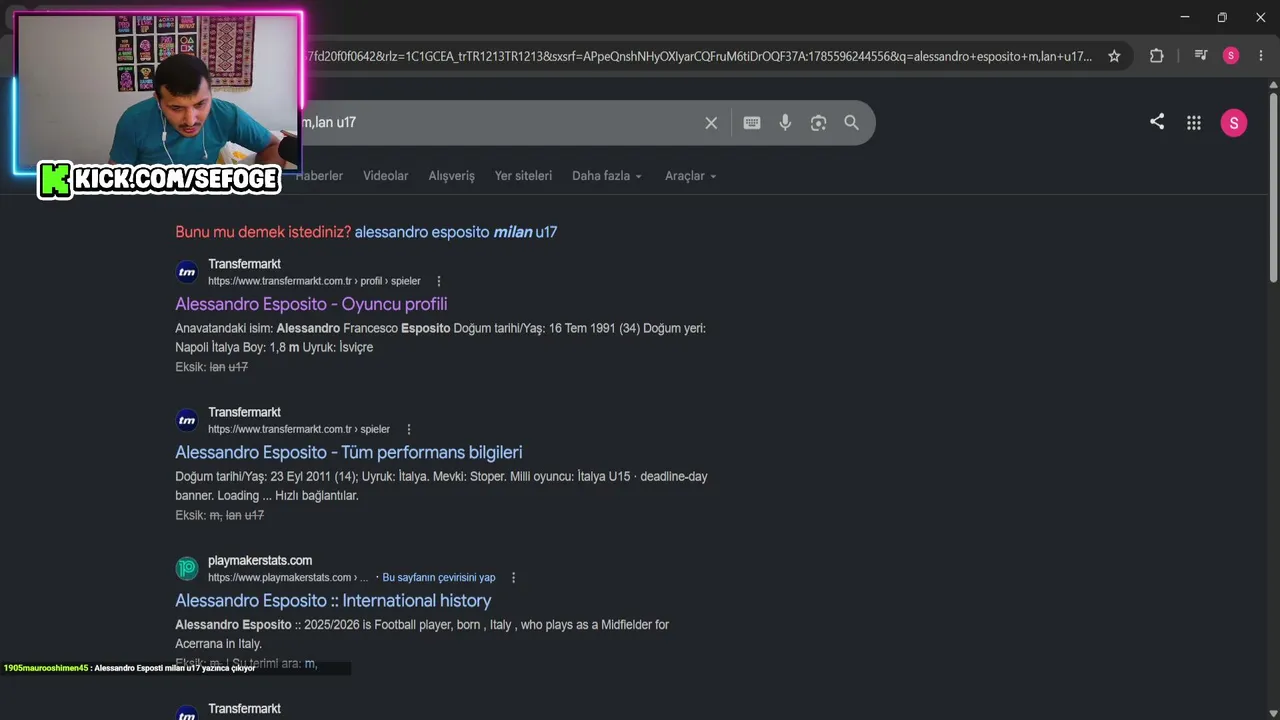Open Chrome's media control icon
The image size is (1280, 720).
click(1201, 56)
